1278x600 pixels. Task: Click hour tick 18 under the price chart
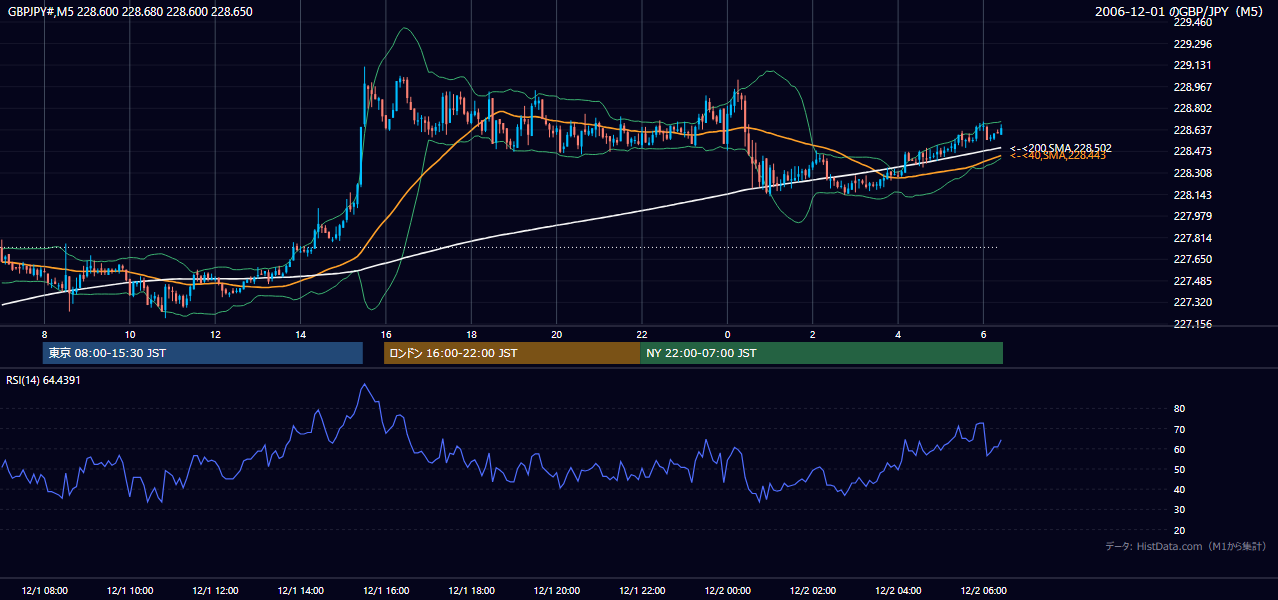point(471,334)
